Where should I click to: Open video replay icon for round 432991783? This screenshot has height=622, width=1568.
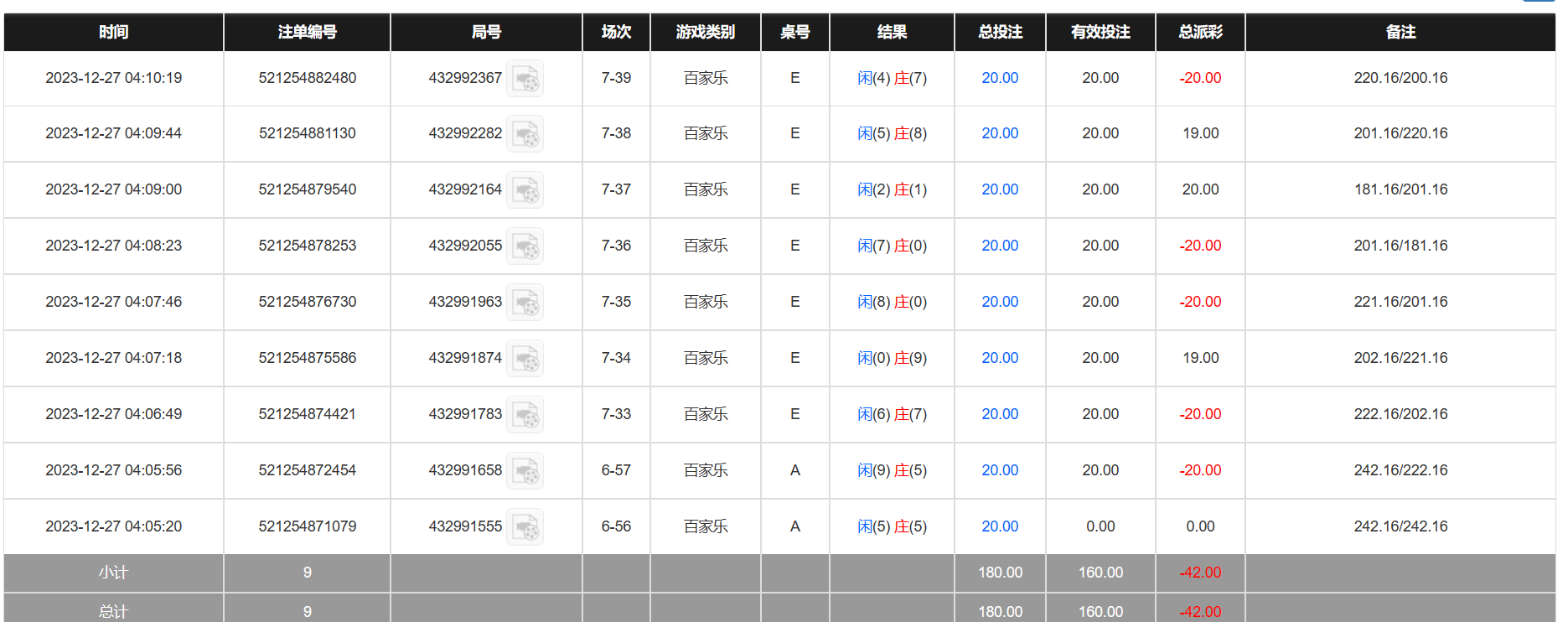525,415
